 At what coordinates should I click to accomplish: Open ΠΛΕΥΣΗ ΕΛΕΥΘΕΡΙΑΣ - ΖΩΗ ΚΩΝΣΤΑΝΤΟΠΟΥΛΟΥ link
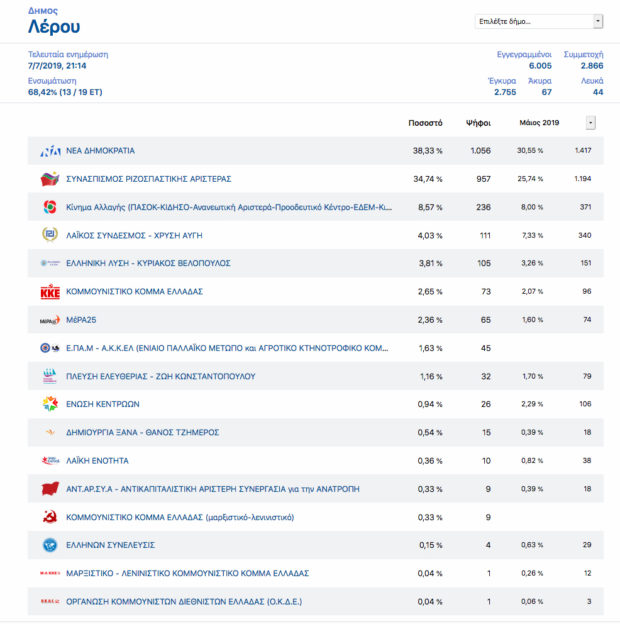pyautogui.click(x=160, y=376)
